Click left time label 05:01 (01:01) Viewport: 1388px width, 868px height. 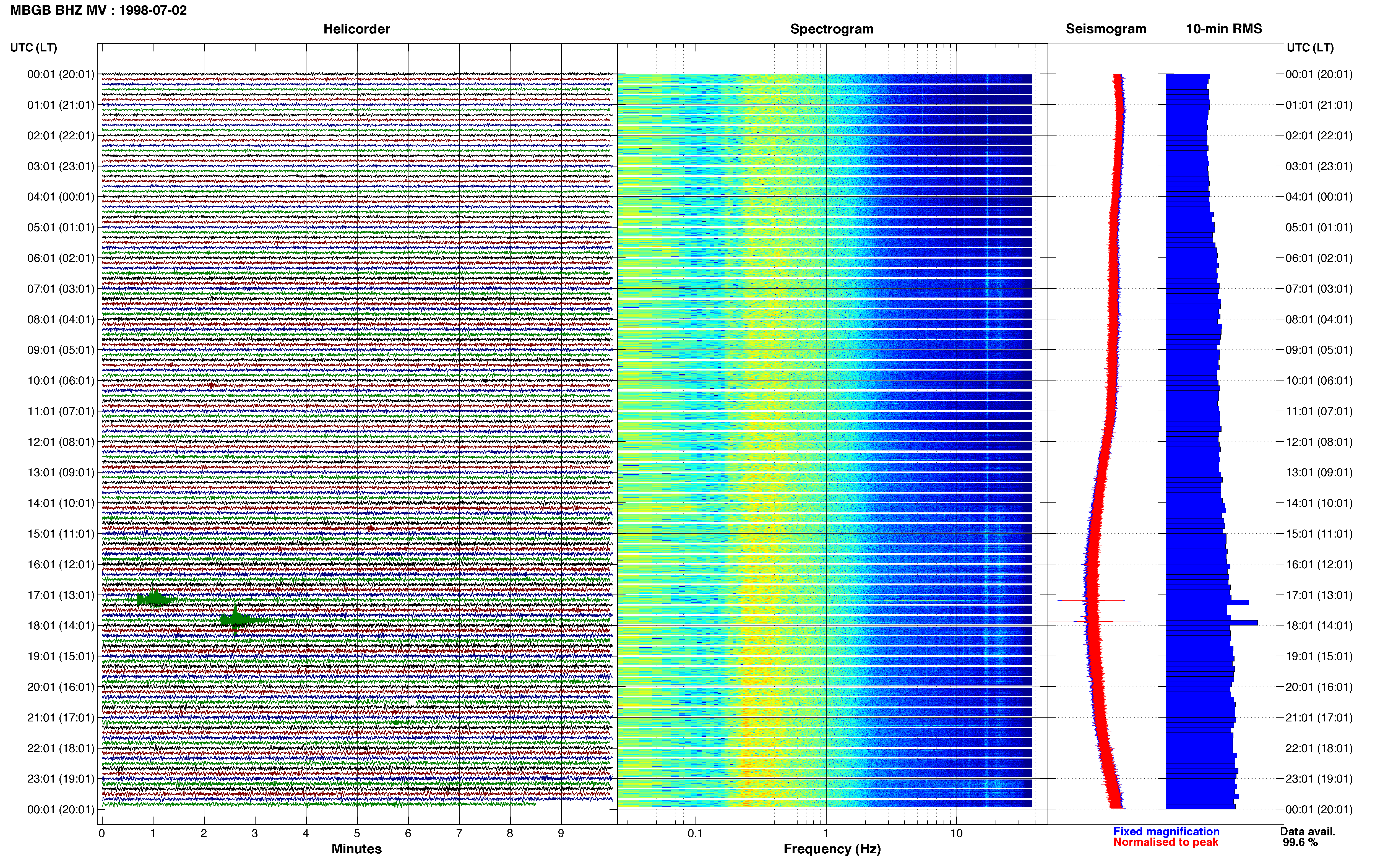point(60,227)
